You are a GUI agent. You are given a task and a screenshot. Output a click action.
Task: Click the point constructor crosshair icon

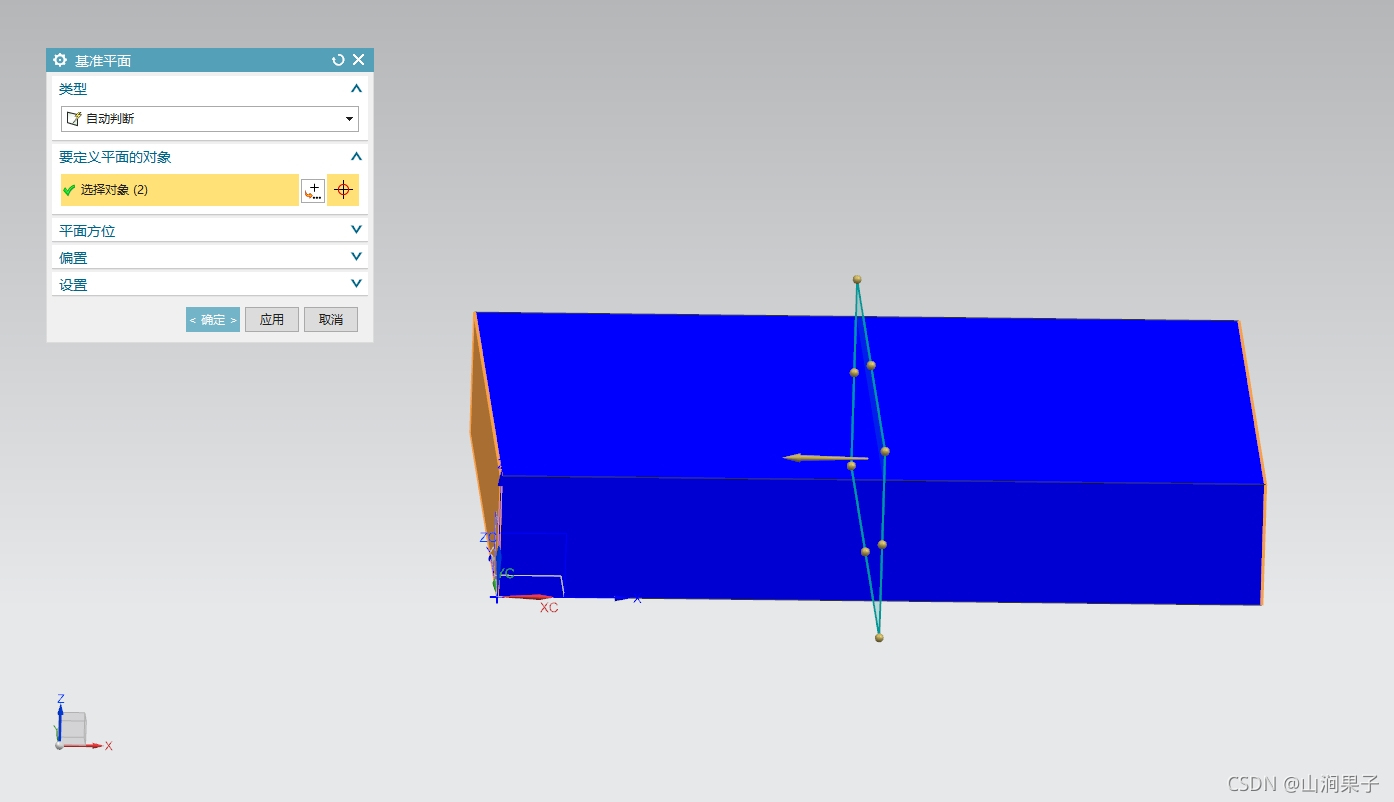click(x=343, y=190)
